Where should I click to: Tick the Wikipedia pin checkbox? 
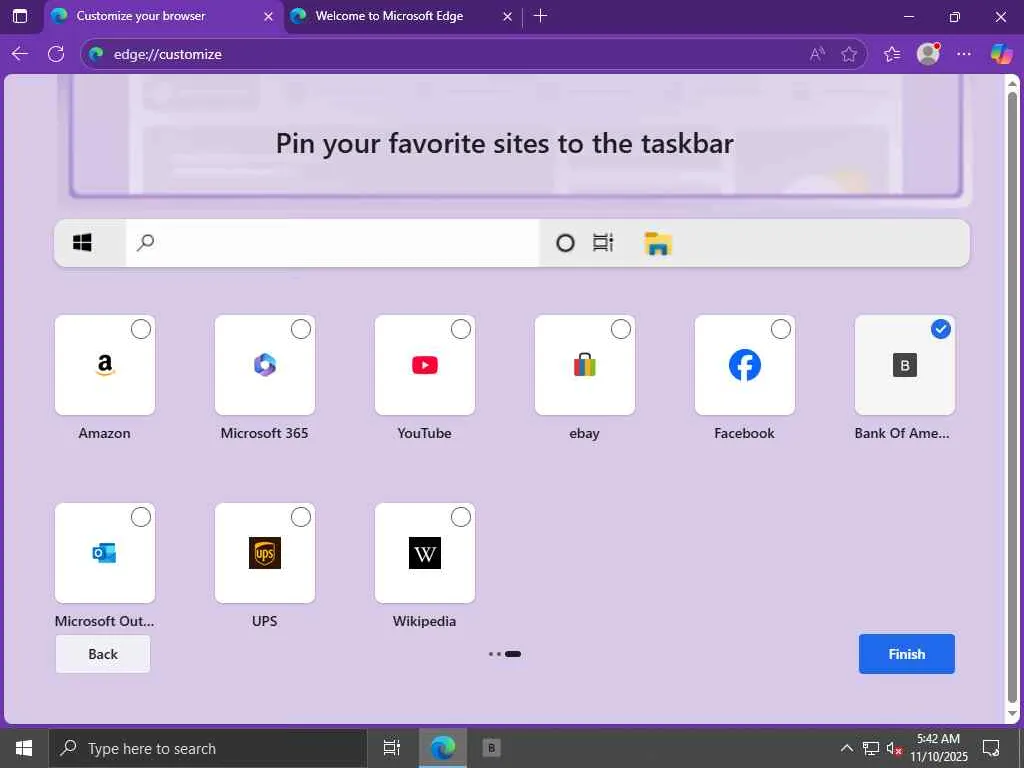point(461,517)
